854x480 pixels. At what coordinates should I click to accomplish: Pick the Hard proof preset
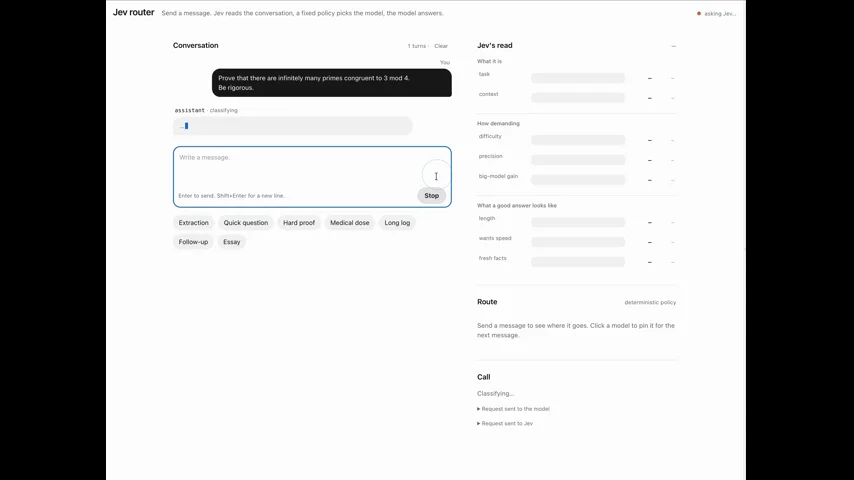(299, 223)
